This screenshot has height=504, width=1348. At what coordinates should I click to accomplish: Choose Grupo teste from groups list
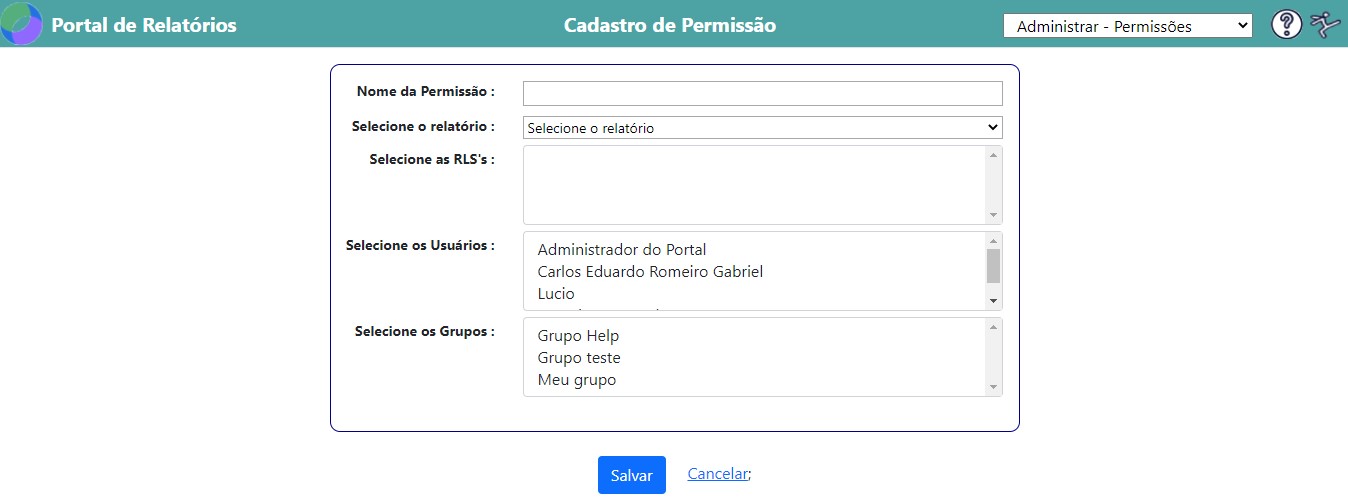579,358
